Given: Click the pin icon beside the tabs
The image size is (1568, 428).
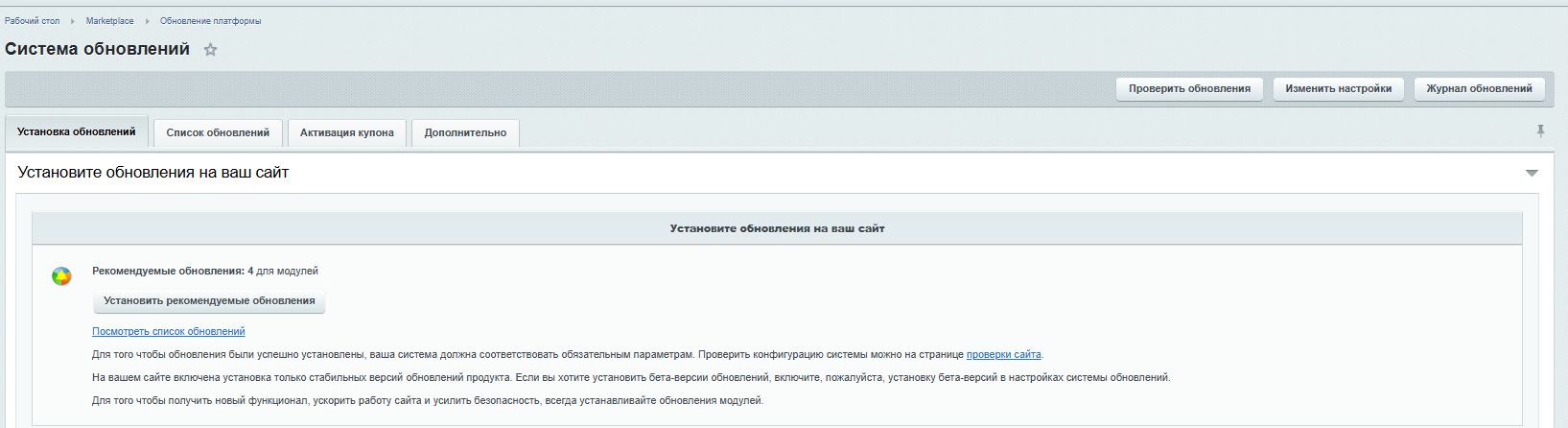Looking at the screenshot, I should pyautogui.click(x=1540, y=131).
